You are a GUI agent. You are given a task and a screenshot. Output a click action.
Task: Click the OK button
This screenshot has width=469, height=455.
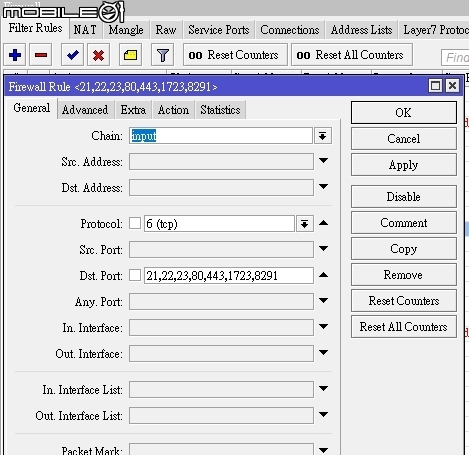(x=404, y=113)
